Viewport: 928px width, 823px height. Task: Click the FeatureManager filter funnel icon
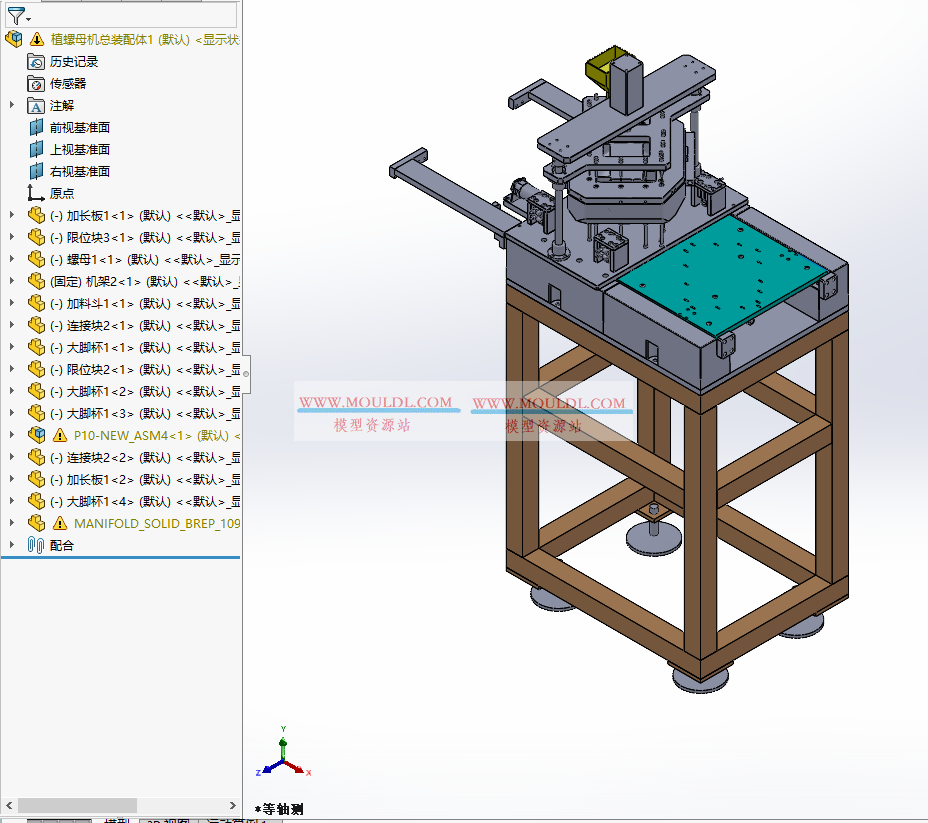pos(18,16)
